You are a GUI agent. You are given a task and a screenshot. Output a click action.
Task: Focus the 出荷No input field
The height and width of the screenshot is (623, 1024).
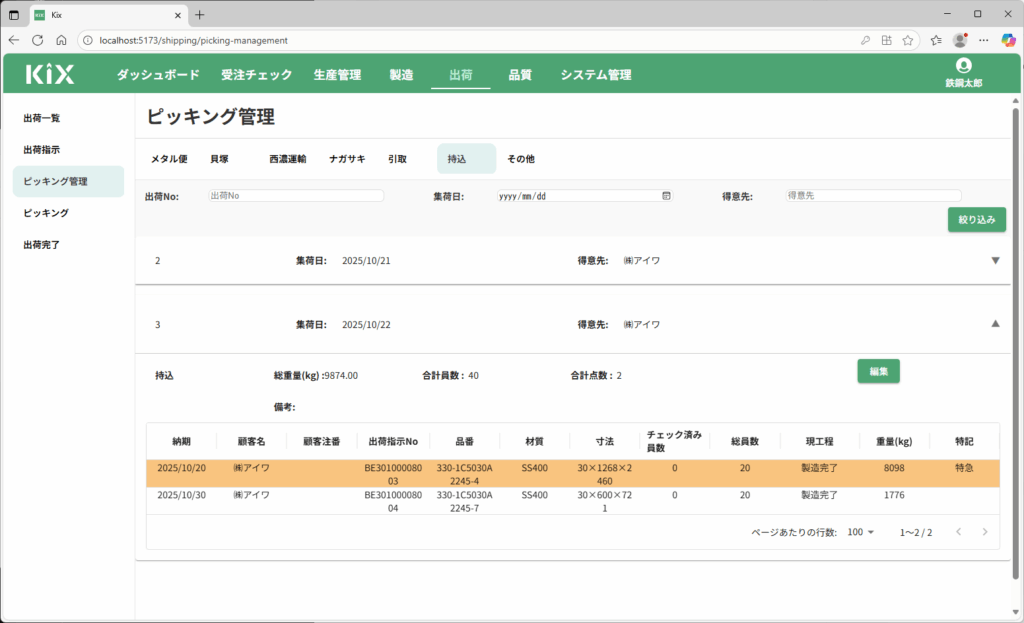pos(296,196)
